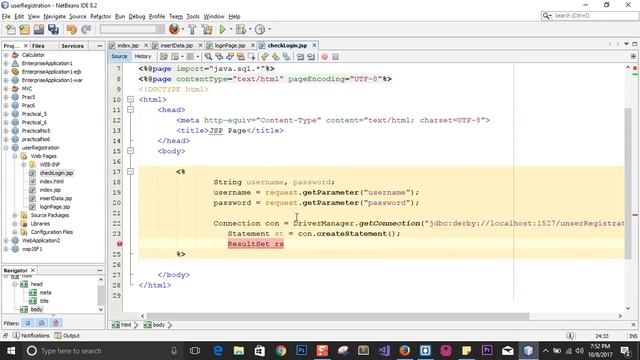Open the Windows Start menu
This screenshot has width=640, height=360.
pos(11,351)
